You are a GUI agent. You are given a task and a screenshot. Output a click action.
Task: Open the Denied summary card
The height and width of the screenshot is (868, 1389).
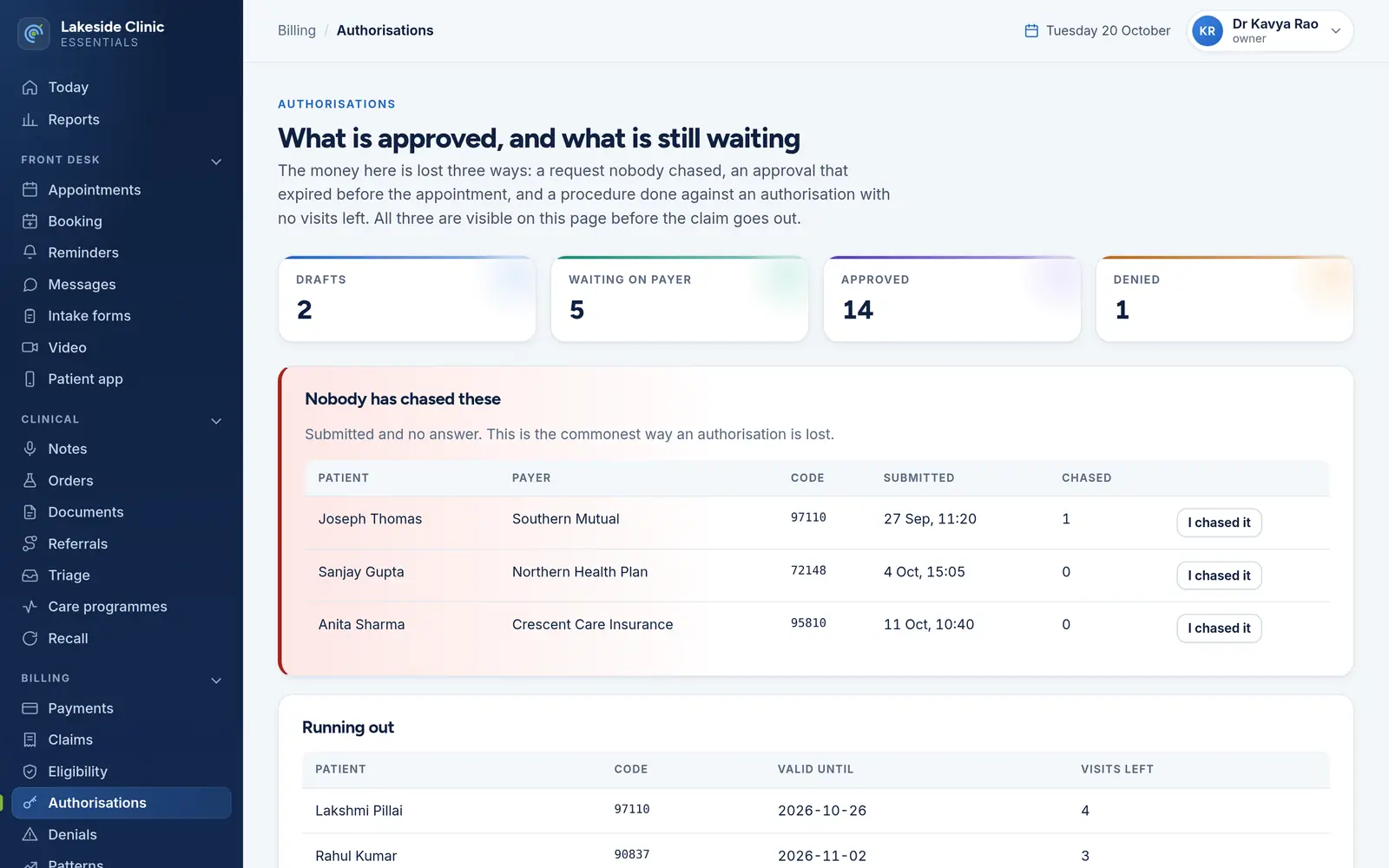(x=1225, y=299)
